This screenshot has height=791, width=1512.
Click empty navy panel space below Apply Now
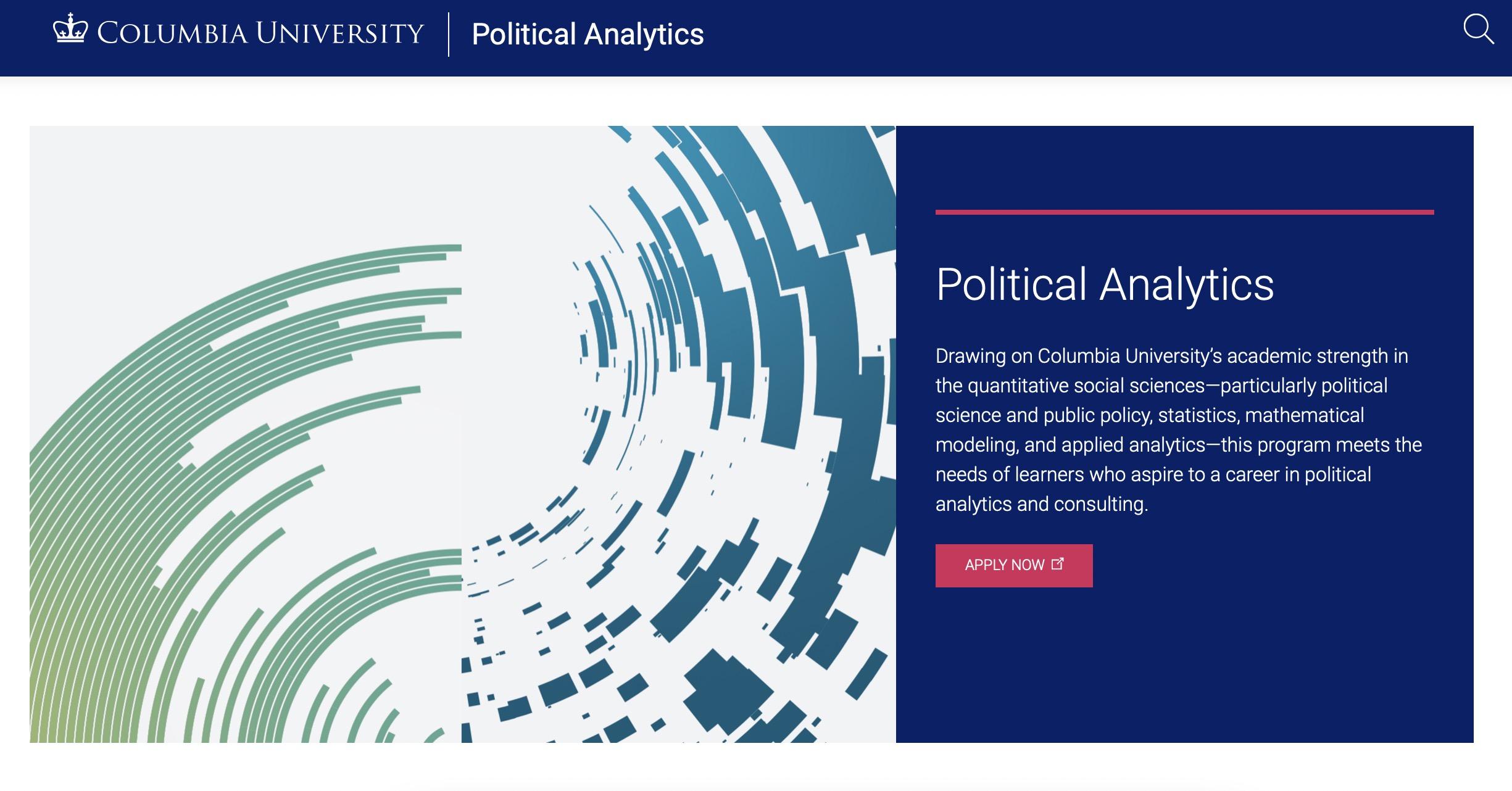(x=1184, y=666)
